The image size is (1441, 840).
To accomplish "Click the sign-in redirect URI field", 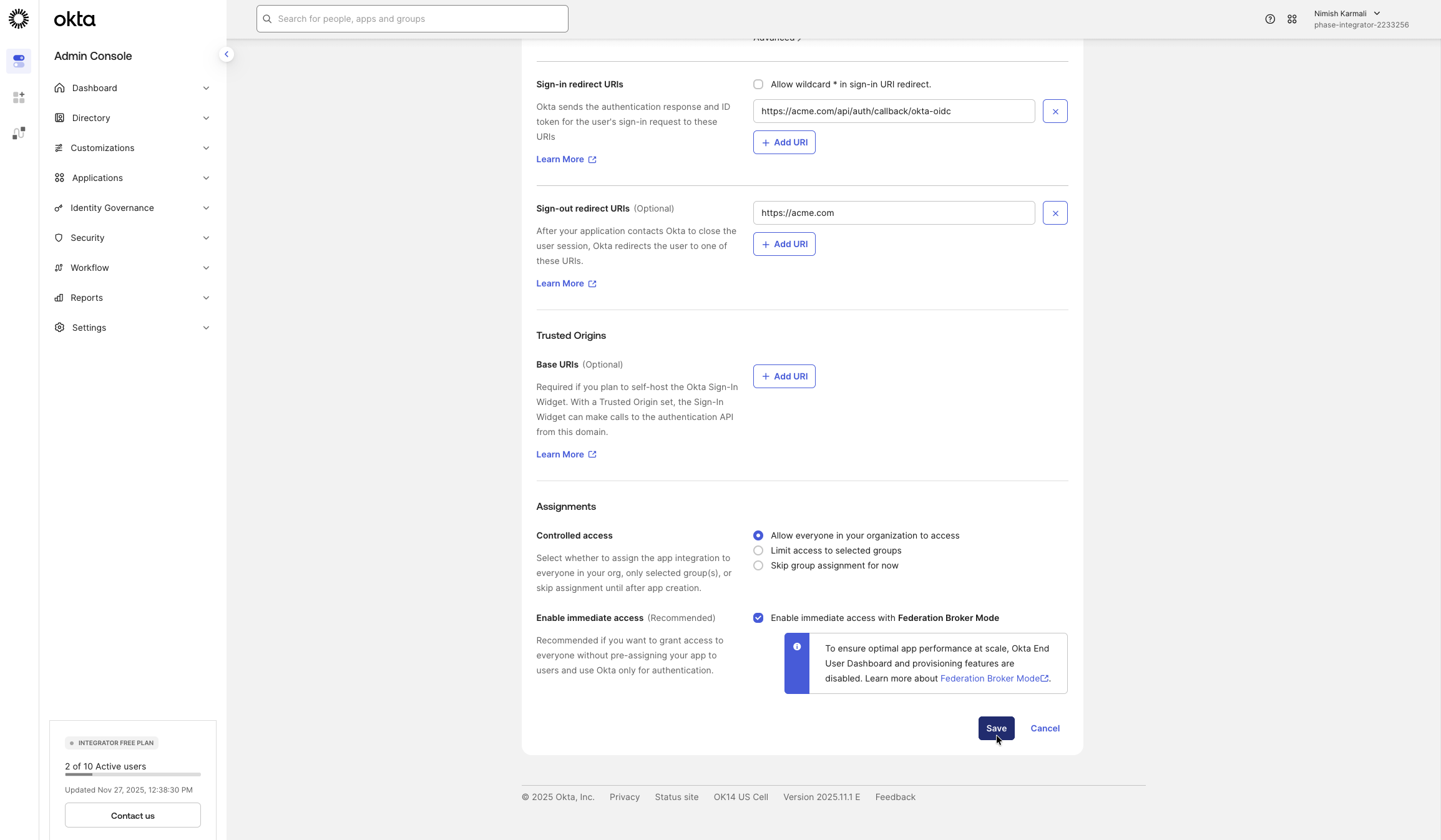I will click(x=894, y=111).
